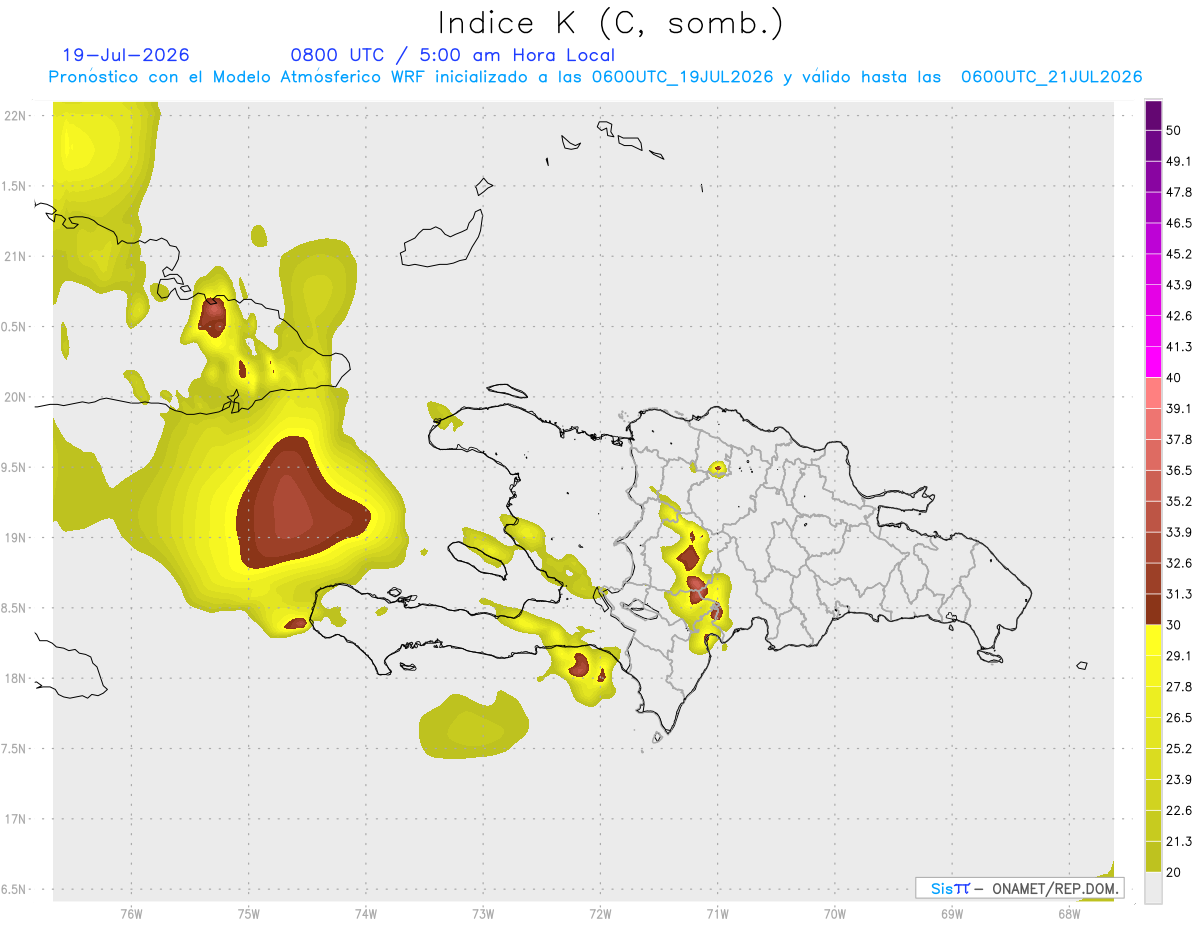Viewport: 1200px width, 927px height.
Task: Click legend value '36.5'
Action: (1179, 470)
